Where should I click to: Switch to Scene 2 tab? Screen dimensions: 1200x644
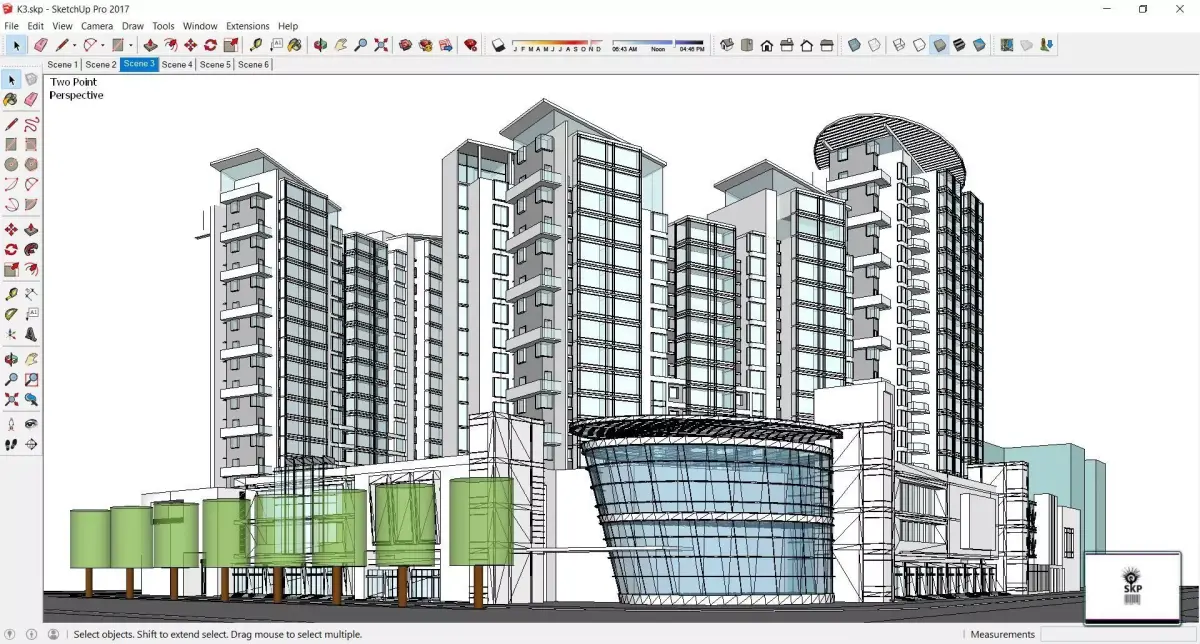point(100,64)
